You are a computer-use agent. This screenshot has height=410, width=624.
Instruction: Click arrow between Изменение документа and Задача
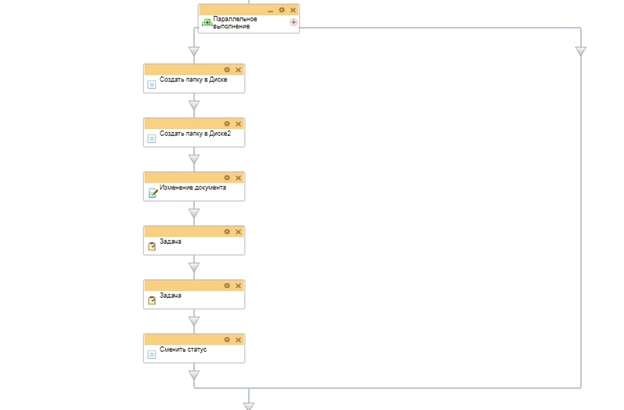pos(194,212)
